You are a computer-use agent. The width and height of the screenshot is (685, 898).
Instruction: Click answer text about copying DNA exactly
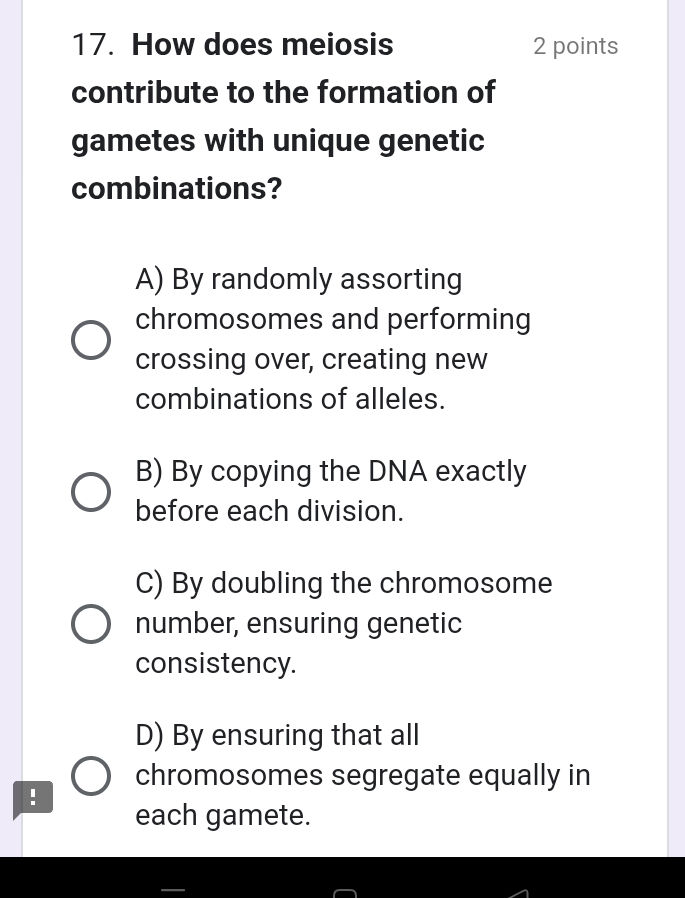pyautogui.click(x=330, y=491)
